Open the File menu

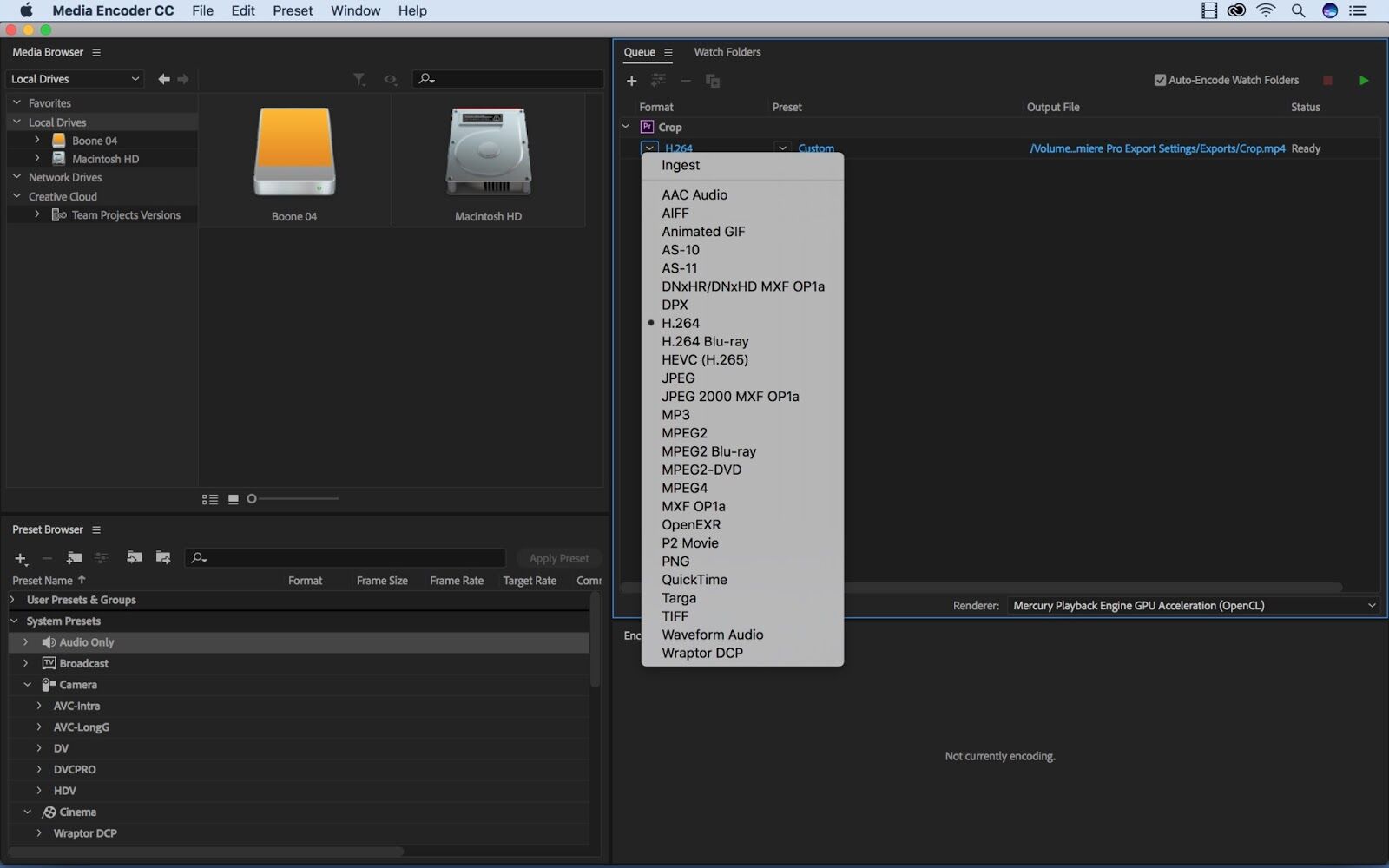pos(202,10)
